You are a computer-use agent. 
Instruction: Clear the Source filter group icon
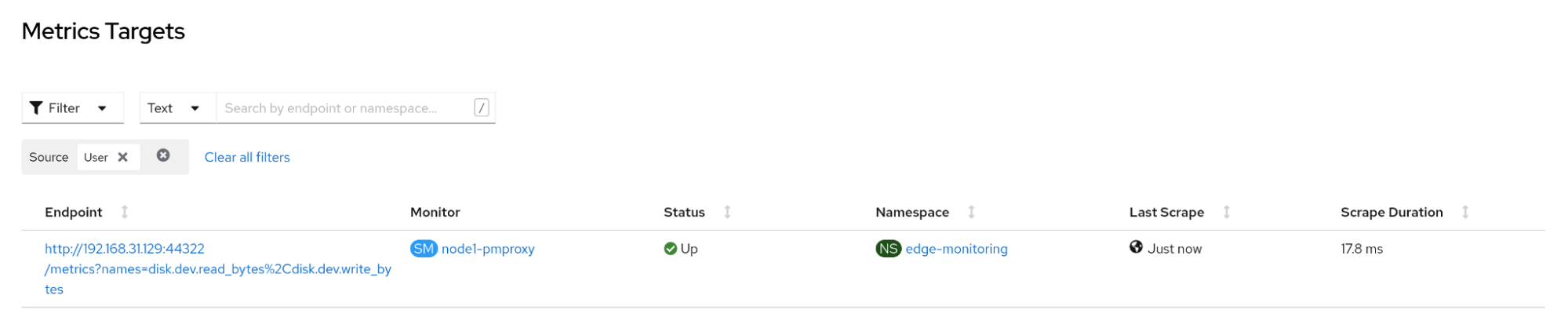163,155
